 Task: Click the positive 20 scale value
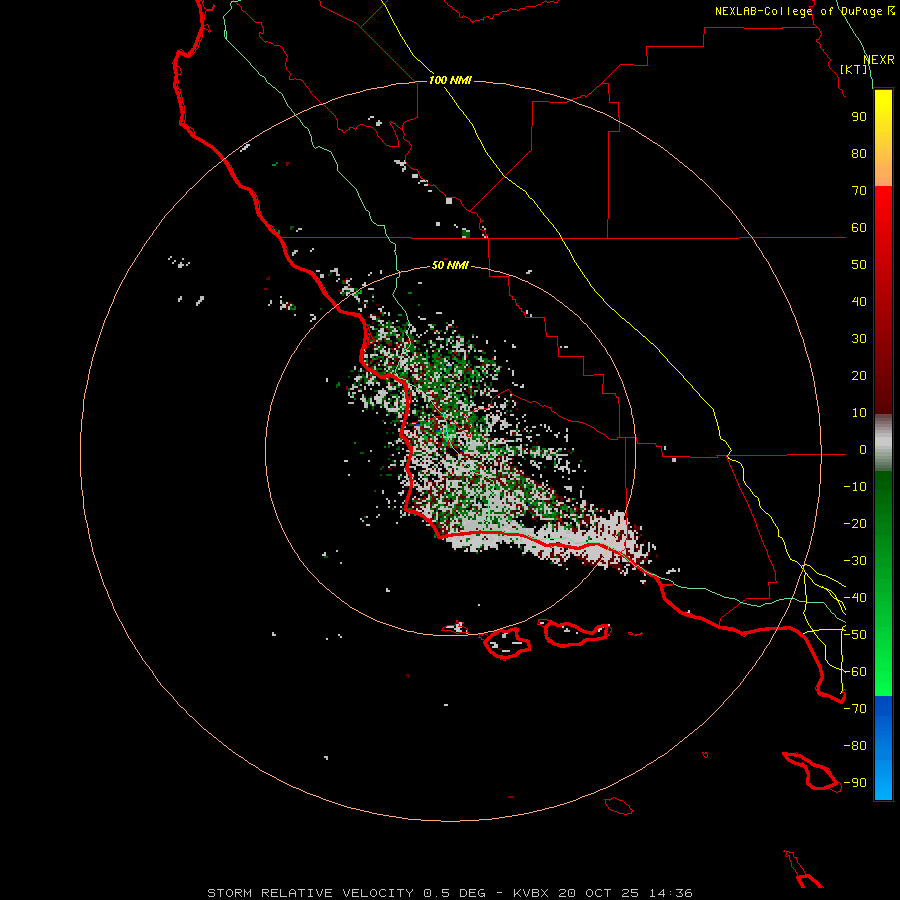click(x=859, y=376)
